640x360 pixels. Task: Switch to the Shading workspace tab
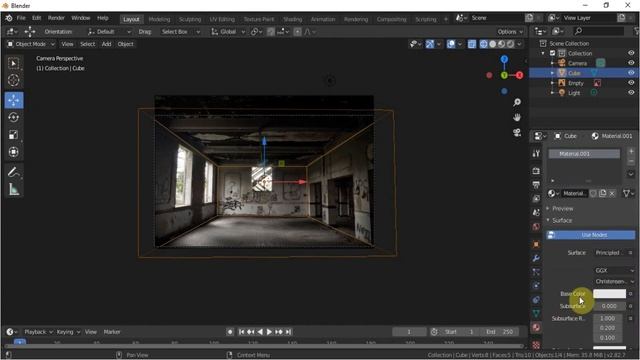point(292,19)
